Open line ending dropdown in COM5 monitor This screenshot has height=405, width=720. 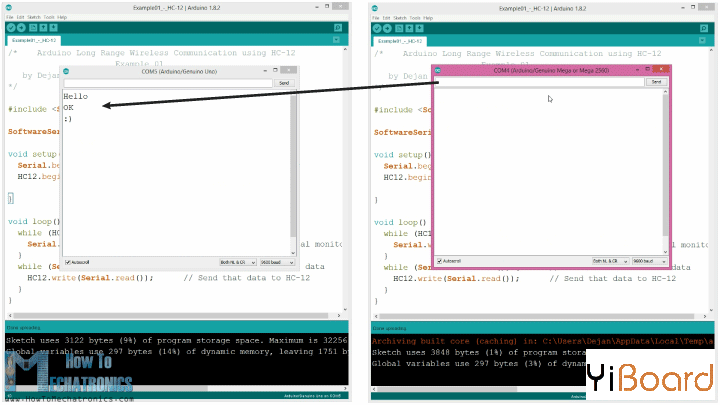[237, 262]
